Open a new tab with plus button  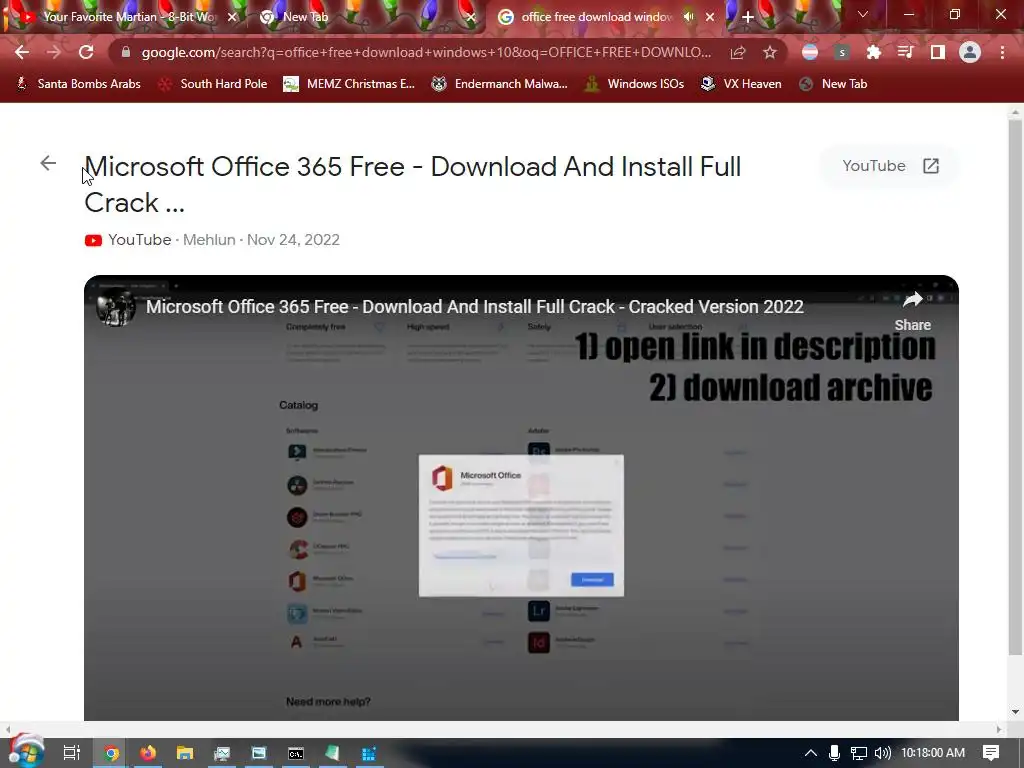(748, 17)
